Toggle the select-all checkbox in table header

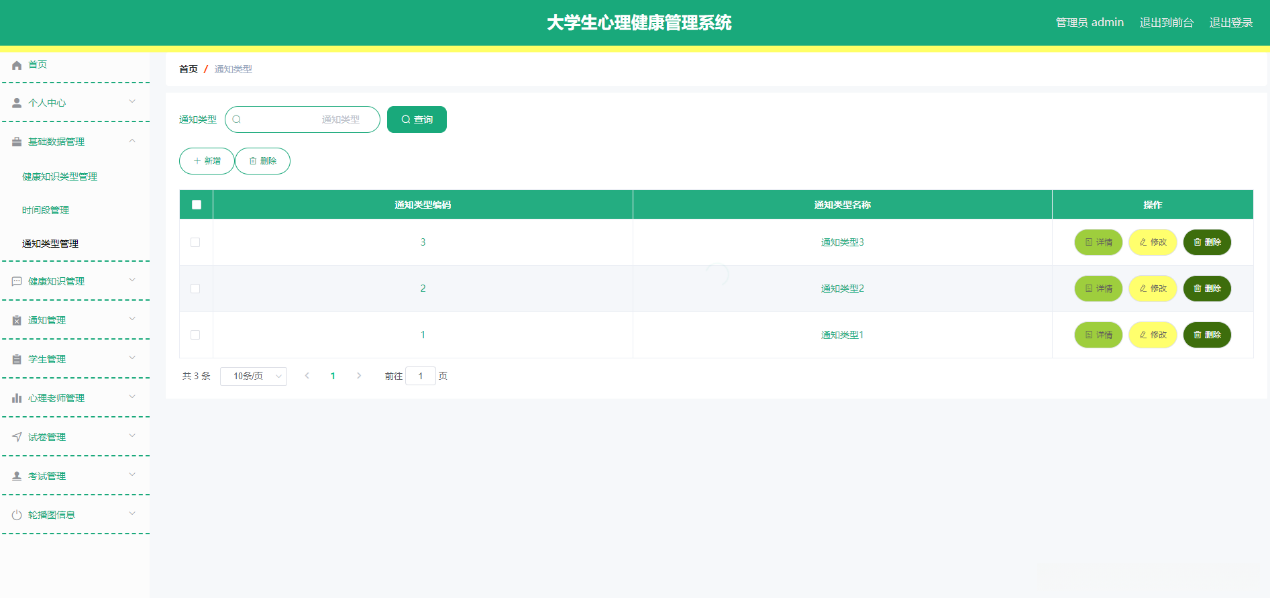click(196, 204)
